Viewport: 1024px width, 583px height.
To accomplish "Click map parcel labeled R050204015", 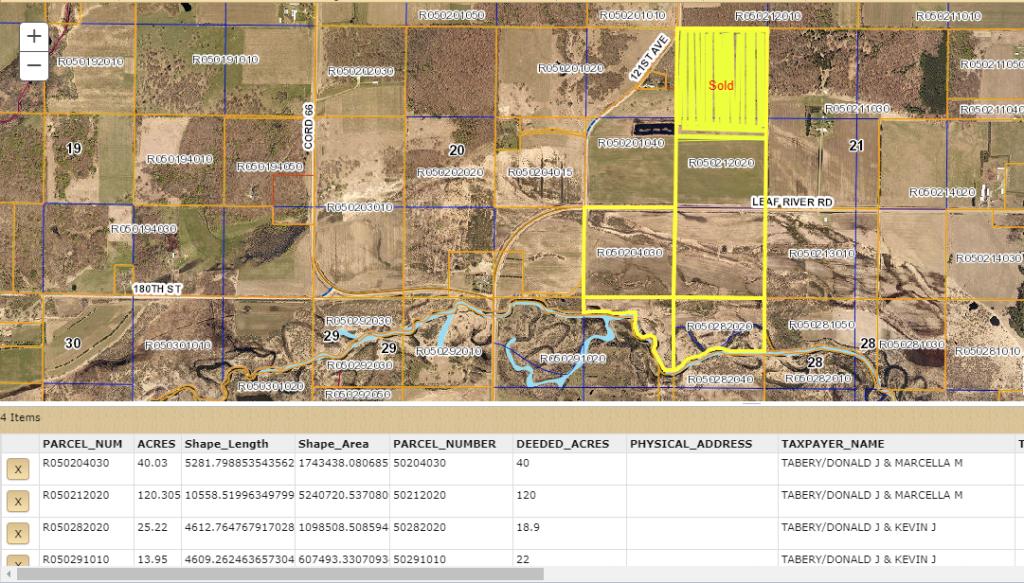I will click(x=540, y=172).
